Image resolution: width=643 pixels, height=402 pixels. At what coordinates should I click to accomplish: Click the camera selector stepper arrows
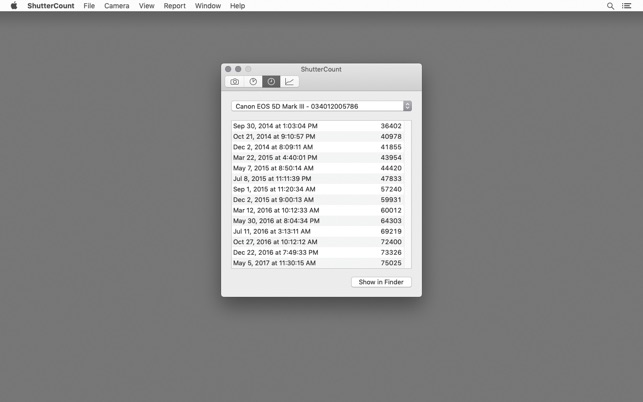[407, 106]
